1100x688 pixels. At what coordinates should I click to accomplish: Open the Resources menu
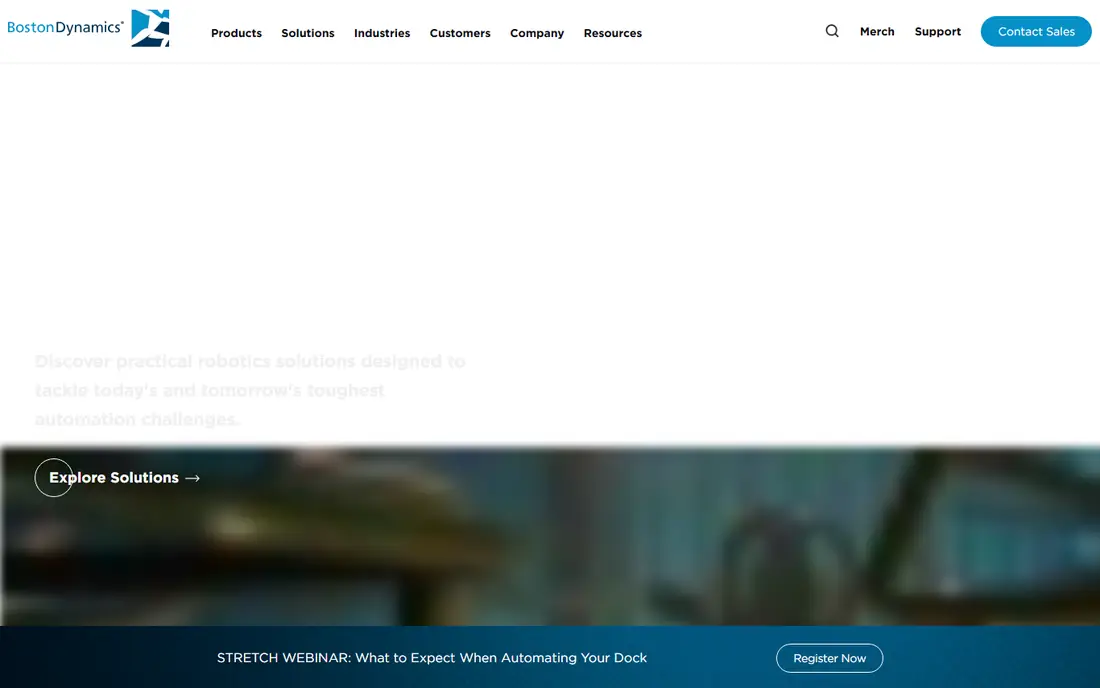(612, 33)
